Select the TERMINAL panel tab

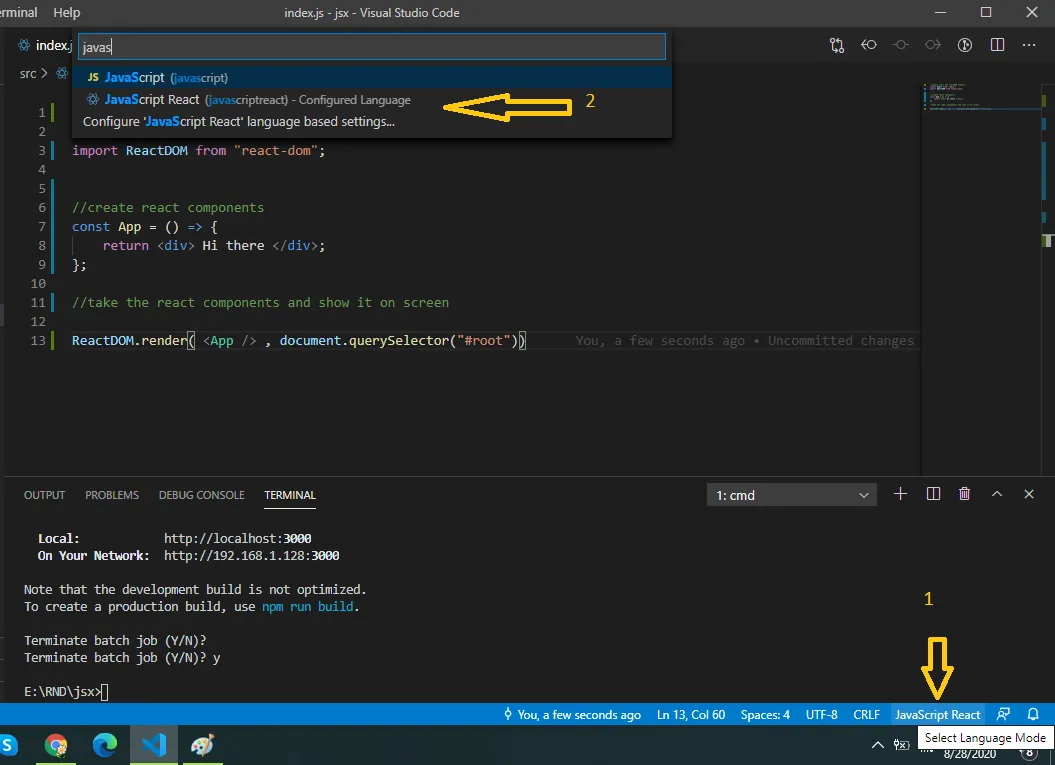(290, 495)
